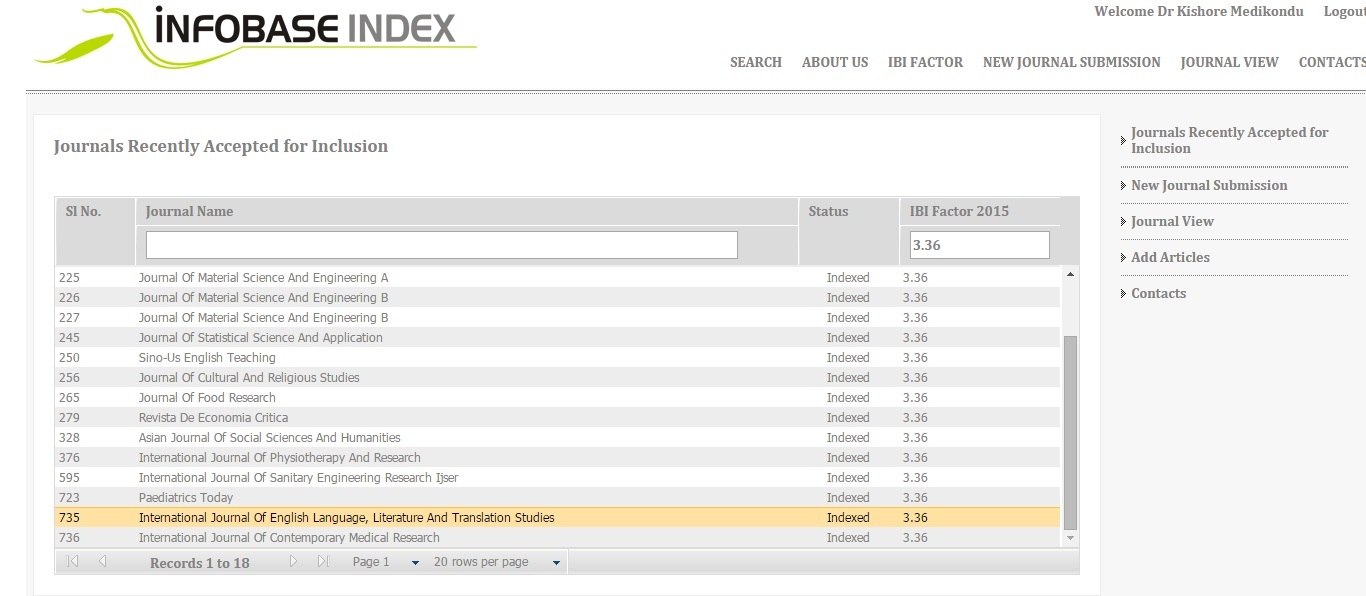Open SEARCH in the top navigation
The width and height of the screenshot is (1366, 596).
pyautogui.click(x=756, y=62)
